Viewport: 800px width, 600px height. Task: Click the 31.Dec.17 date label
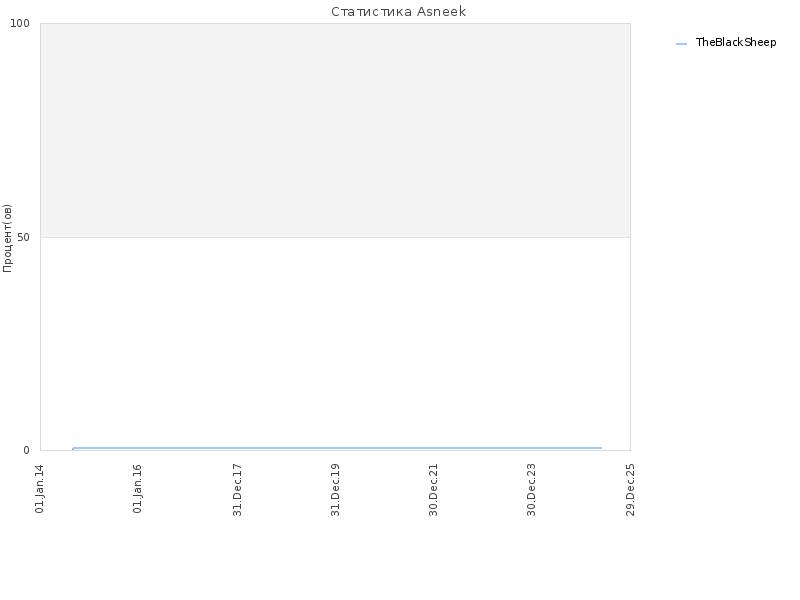click(237, 490)
